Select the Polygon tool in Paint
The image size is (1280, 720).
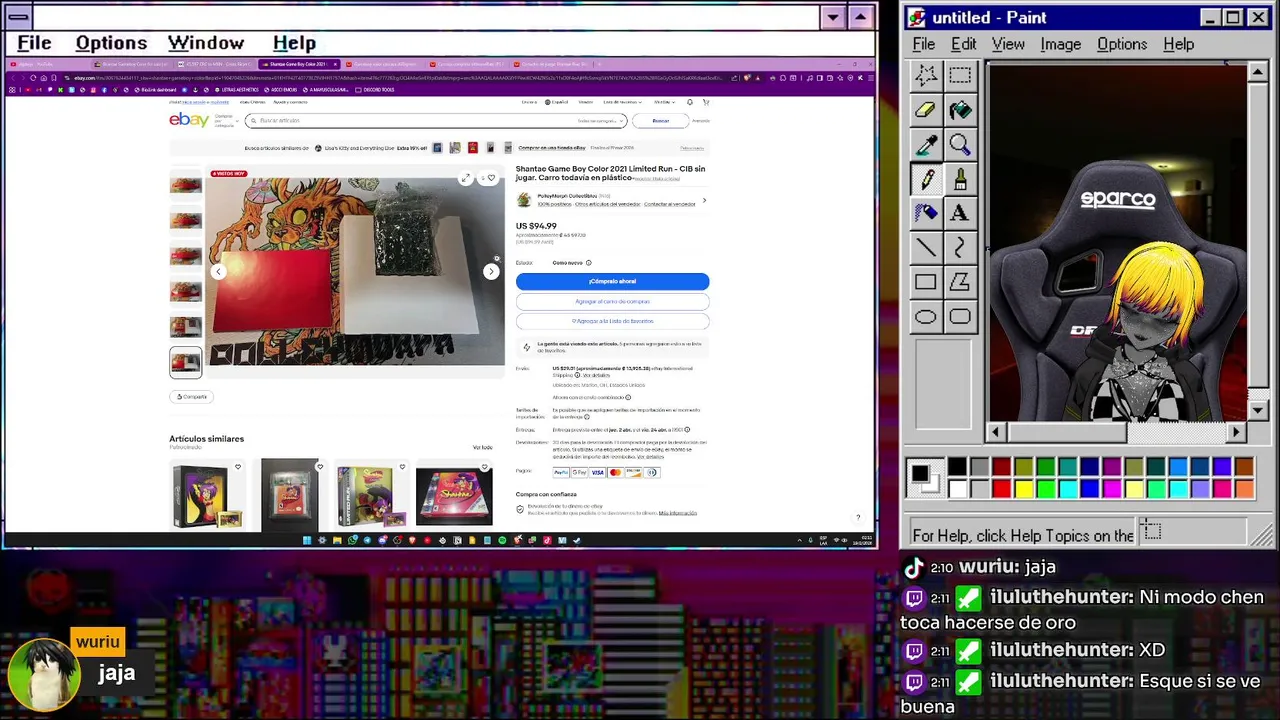click(960, 282)
